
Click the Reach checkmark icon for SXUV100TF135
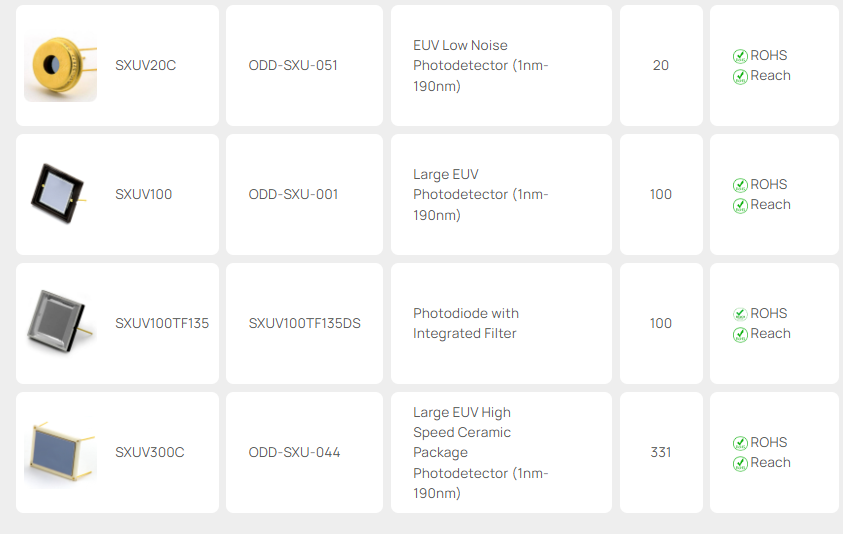tap(740, 335)
